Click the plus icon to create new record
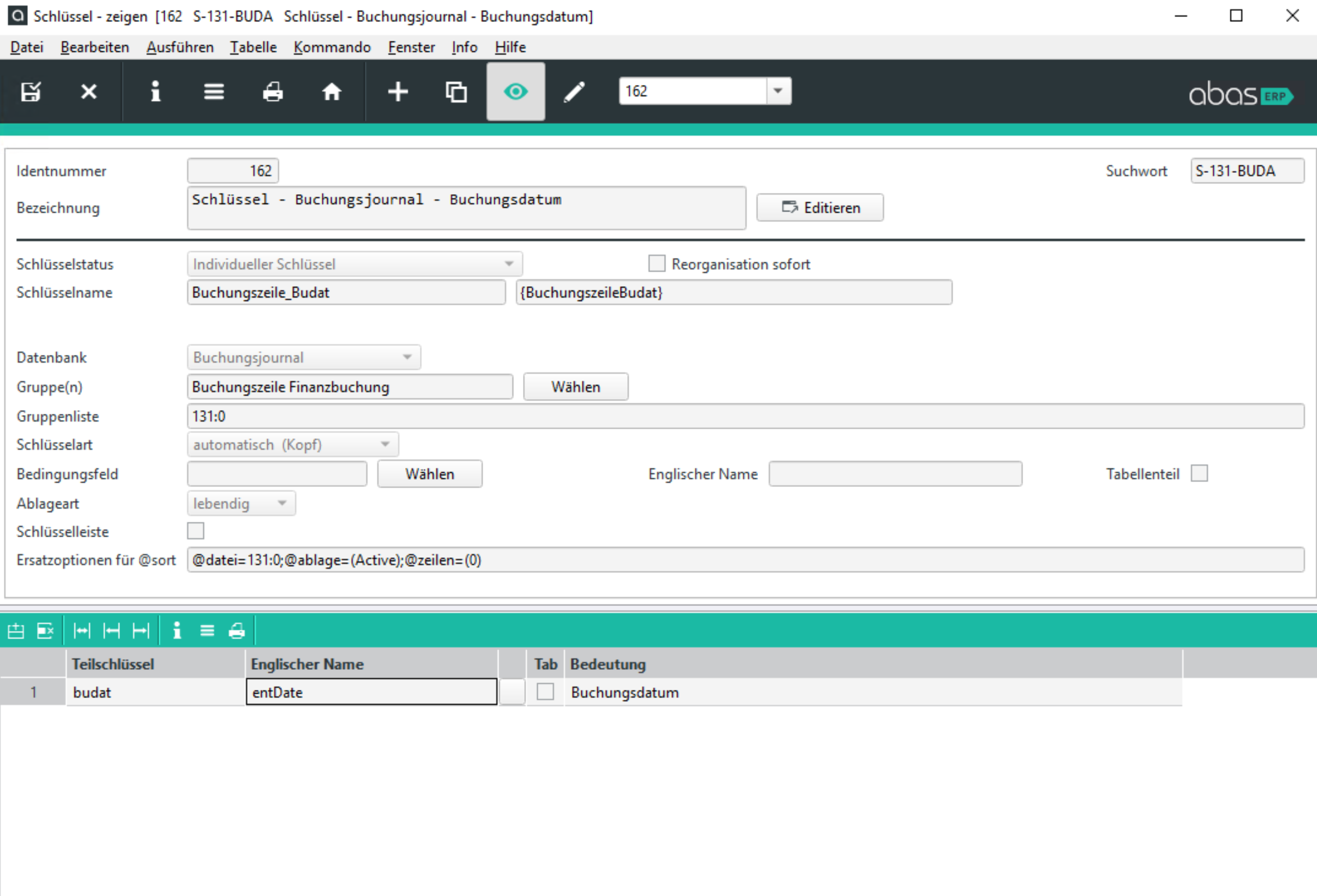 [x=398, y=91]
